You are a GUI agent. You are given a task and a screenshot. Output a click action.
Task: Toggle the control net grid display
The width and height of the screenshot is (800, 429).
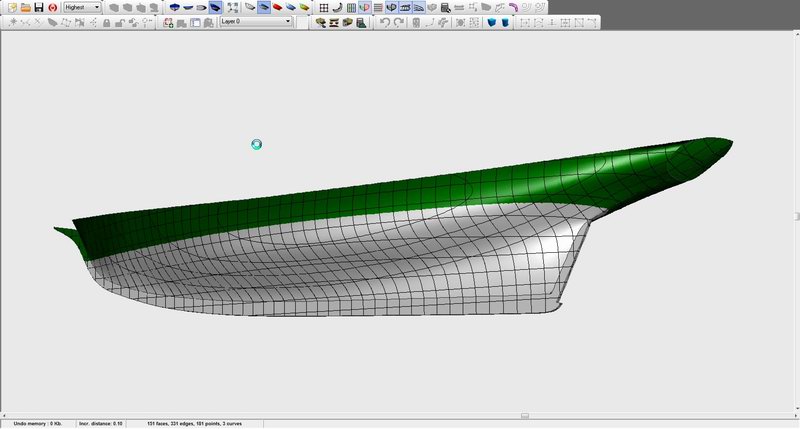pyautogui.click(x=324, y=7)
